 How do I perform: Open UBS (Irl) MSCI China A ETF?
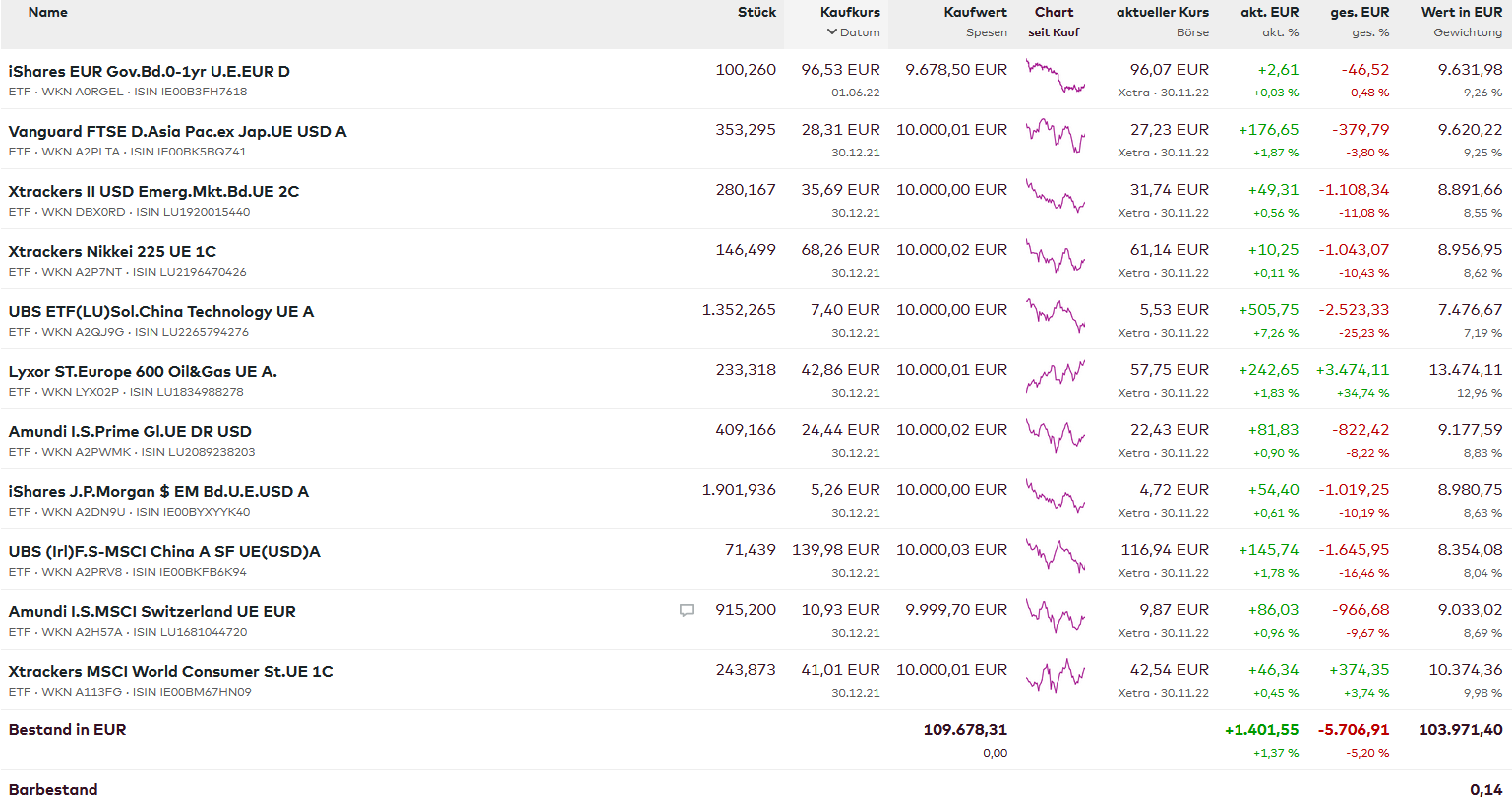(x=164, y=552)
